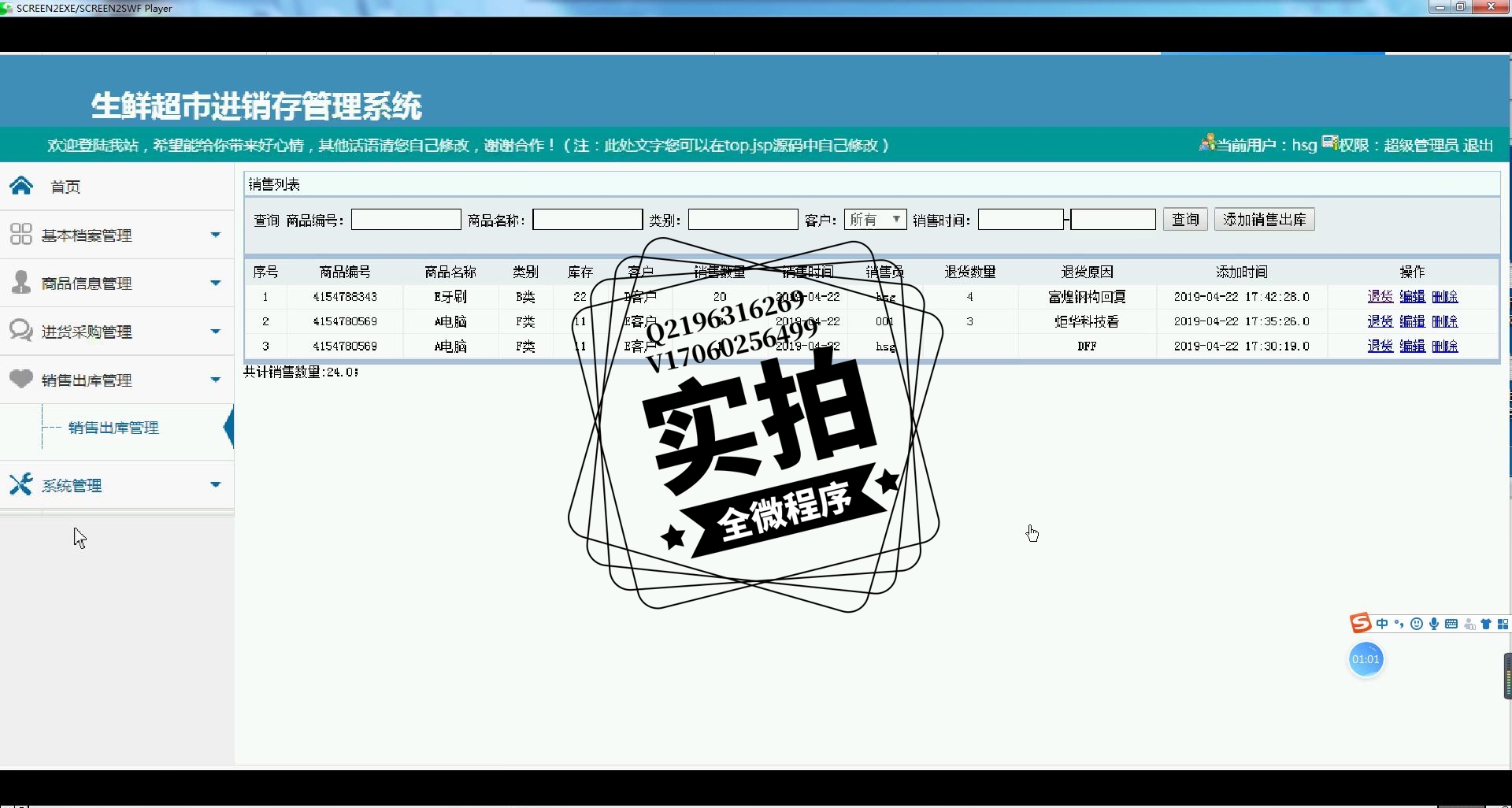Click the person icon for 商品信息管理
Image resolution: width=1512 pixels, height=808 pixels.
tap(21, 282)
